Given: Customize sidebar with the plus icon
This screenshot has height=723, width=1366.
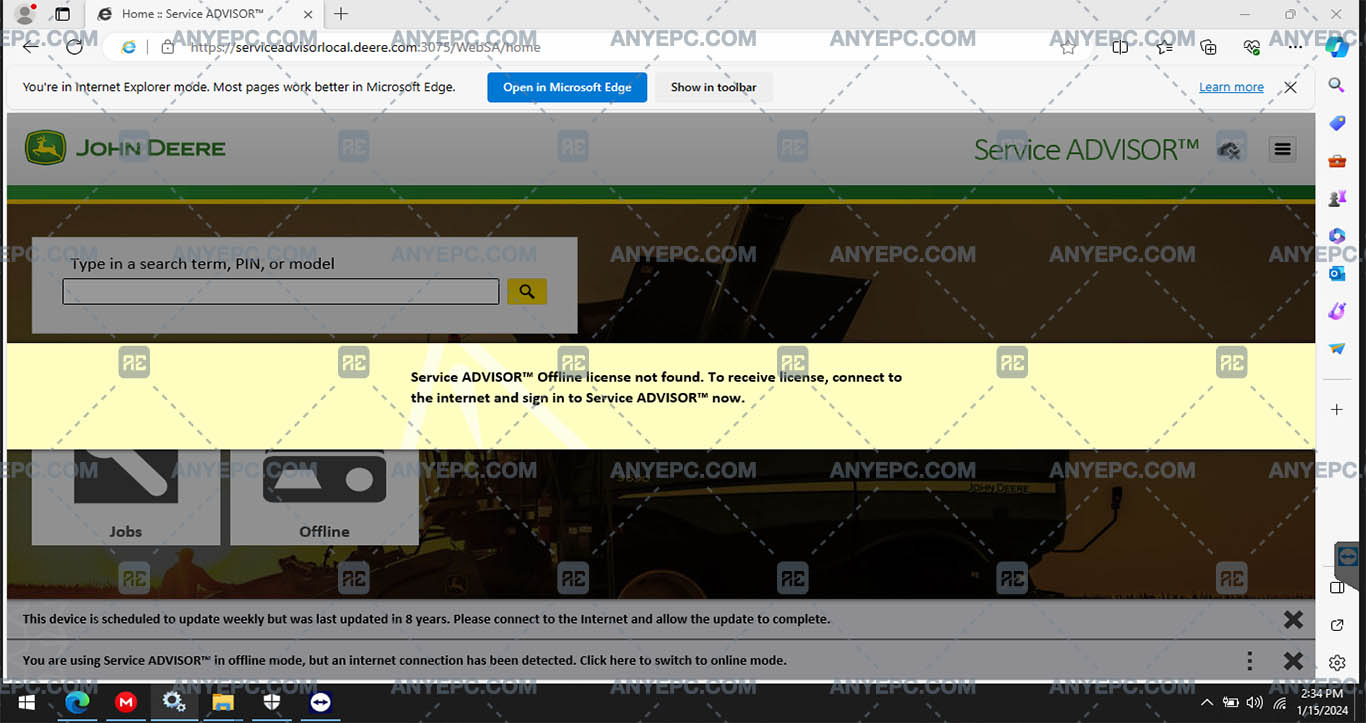Looking at the screenshot, I should (x=1337, y=409).
